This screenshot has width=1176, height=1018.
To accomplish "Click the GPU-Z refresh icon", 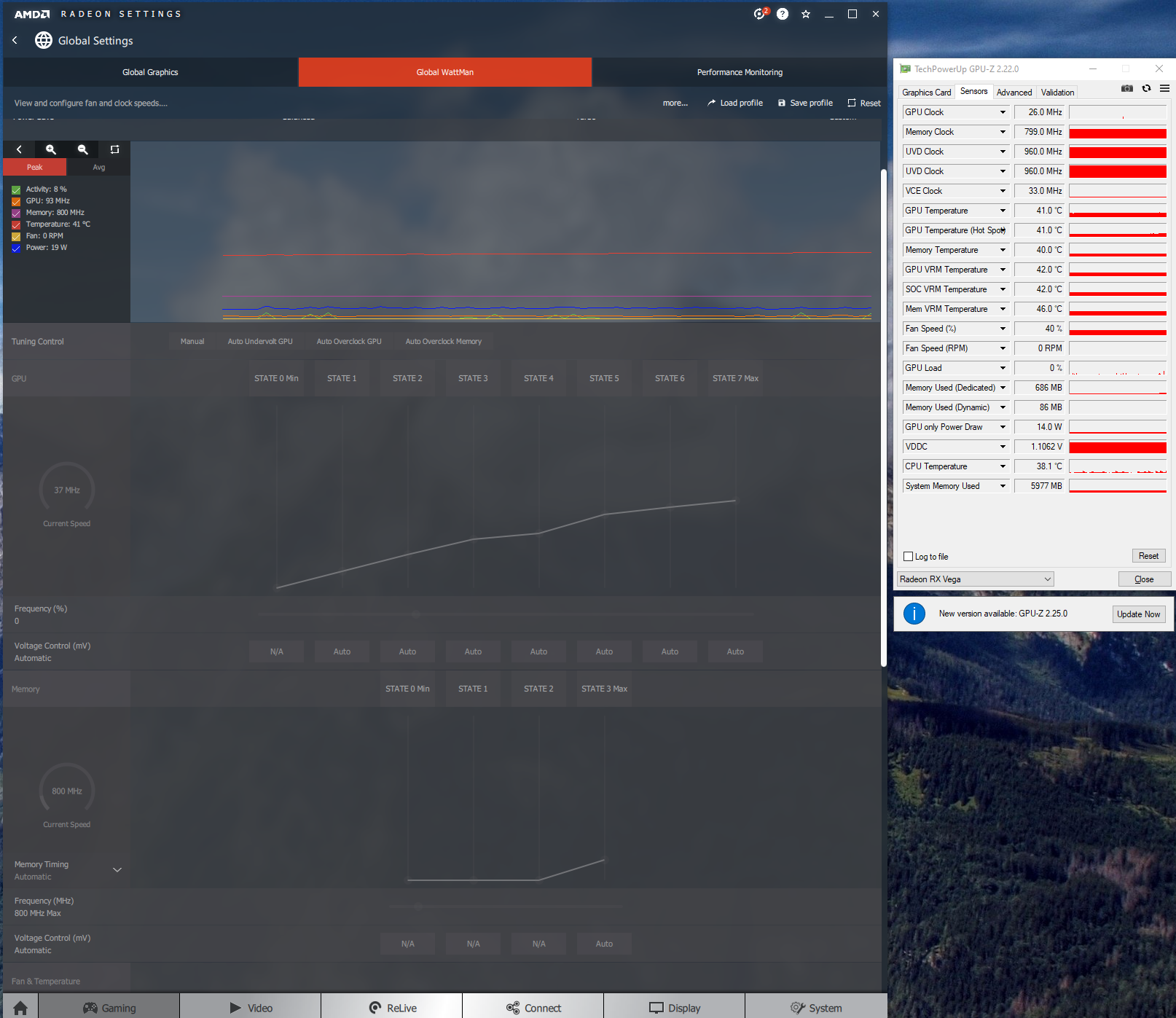I will coord(1146,88).
